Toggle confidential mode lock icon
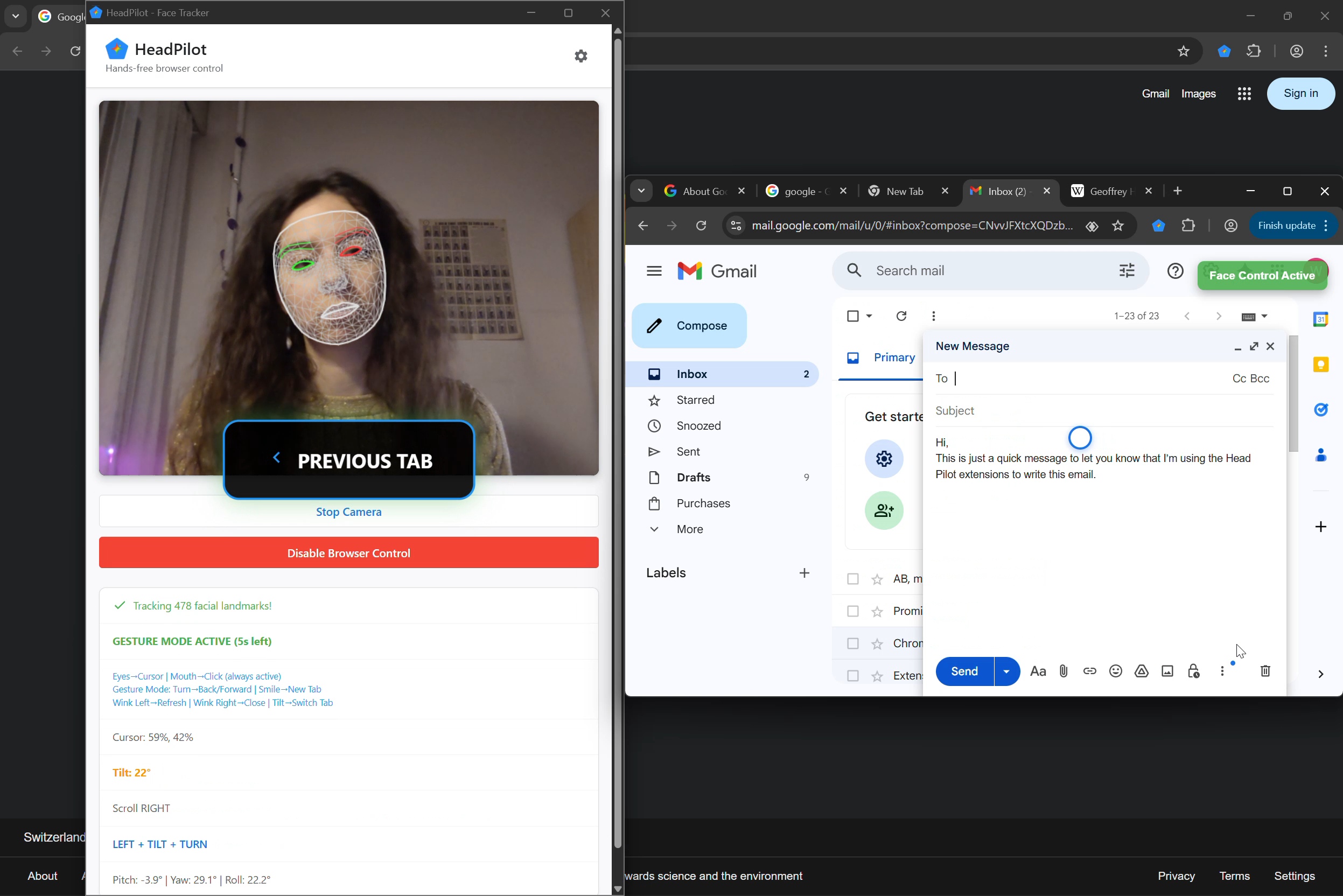1343x896 pixels. tap(1193, 671)
